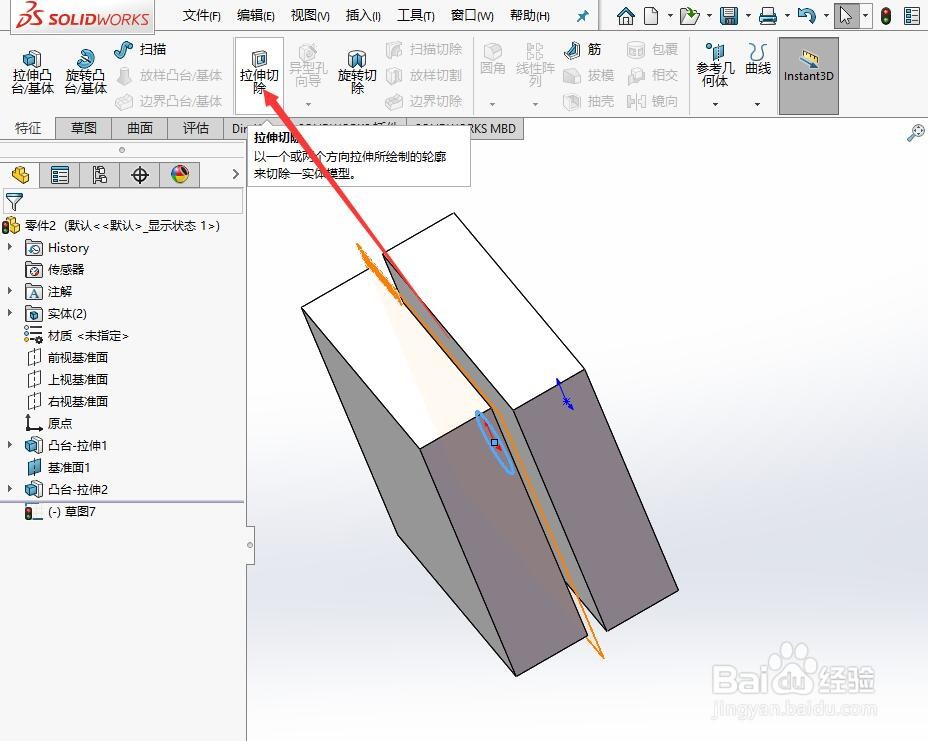Click the Revolved Cut (旋转切除) tool
The width and height of the screenshot is (928, 741).
click(357, 72)
